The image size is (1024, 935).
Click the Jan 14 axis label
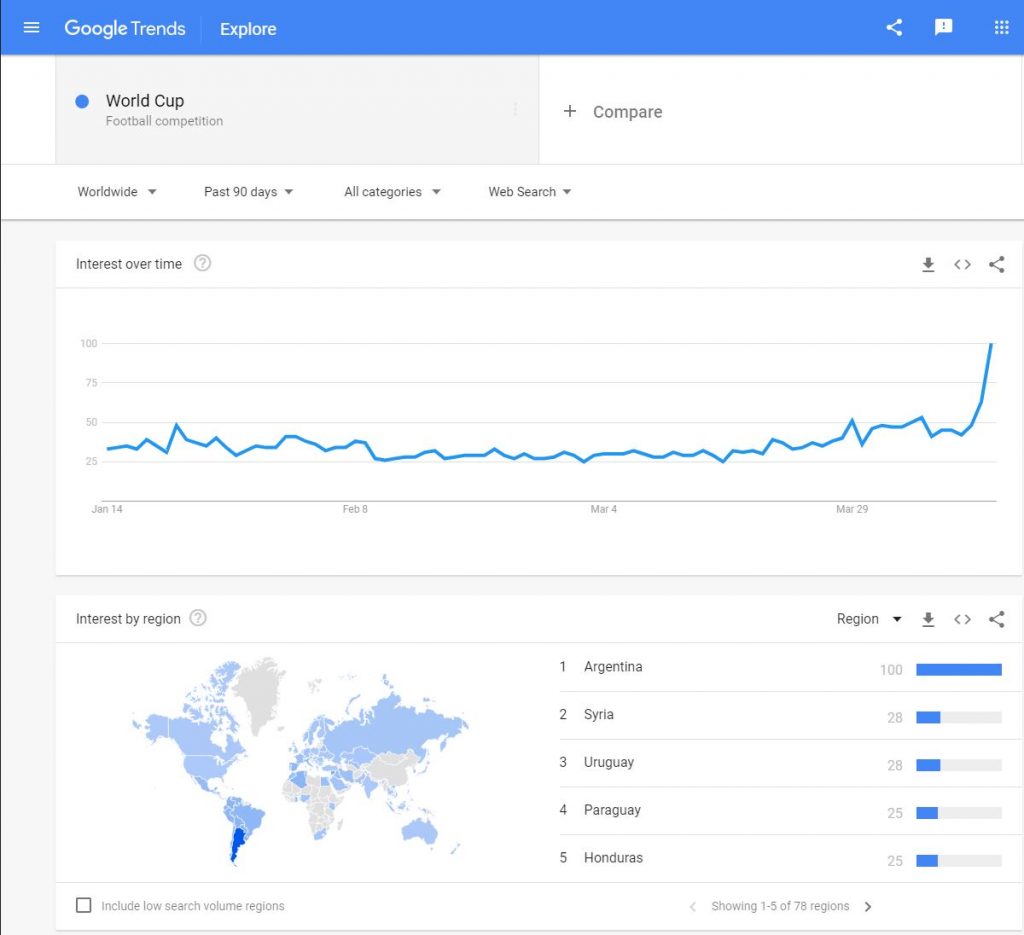107,509
